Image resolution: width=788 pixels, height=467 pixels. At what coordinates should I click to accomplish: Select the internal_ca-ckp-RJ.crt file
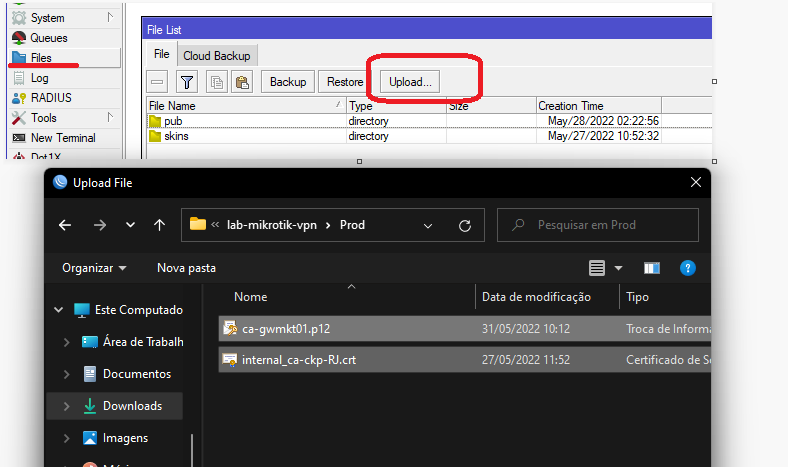(x=465, y=360)
